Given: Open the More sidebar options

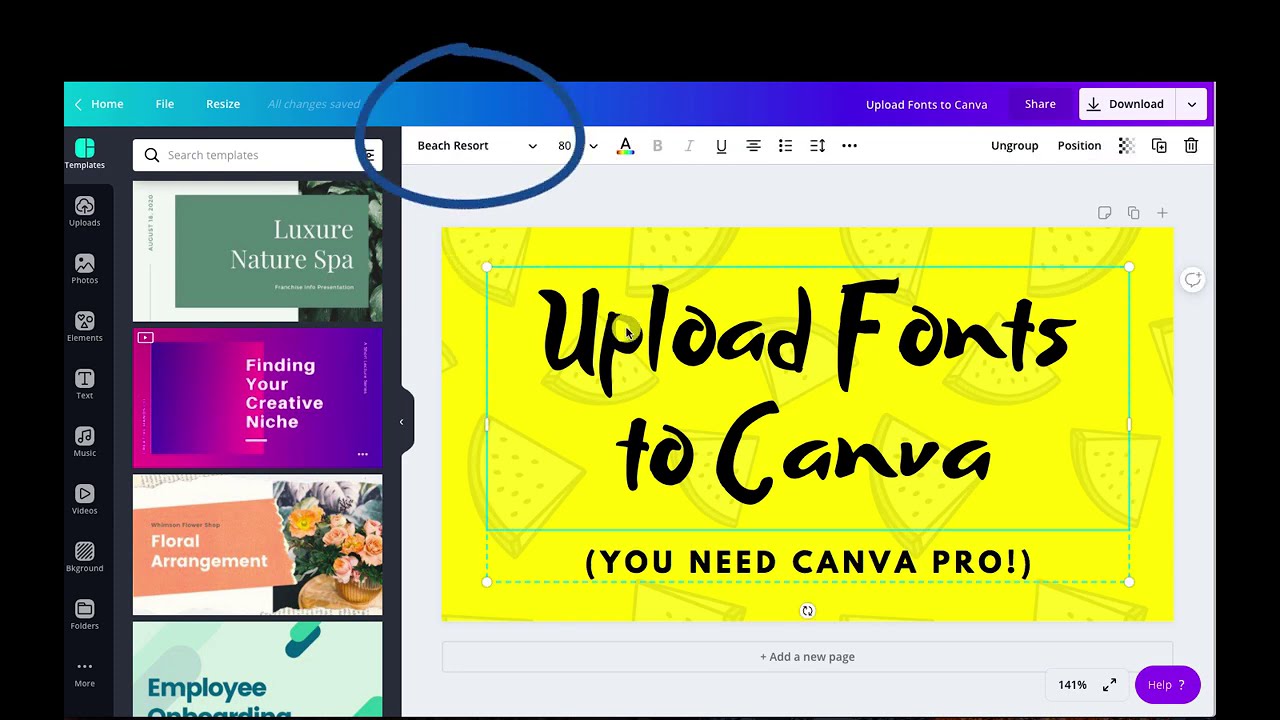Looking at the screenshot, I should tap(84, 673).
